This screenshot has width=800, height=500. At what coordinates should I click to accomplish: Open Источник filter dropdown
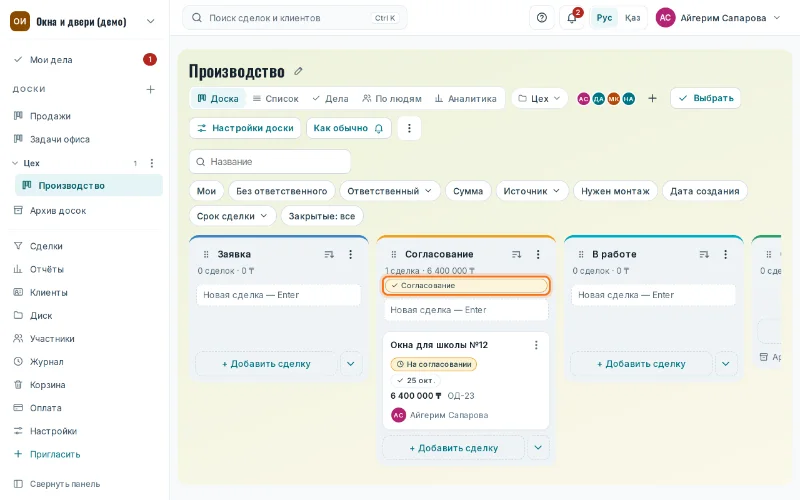click(532, 191)
